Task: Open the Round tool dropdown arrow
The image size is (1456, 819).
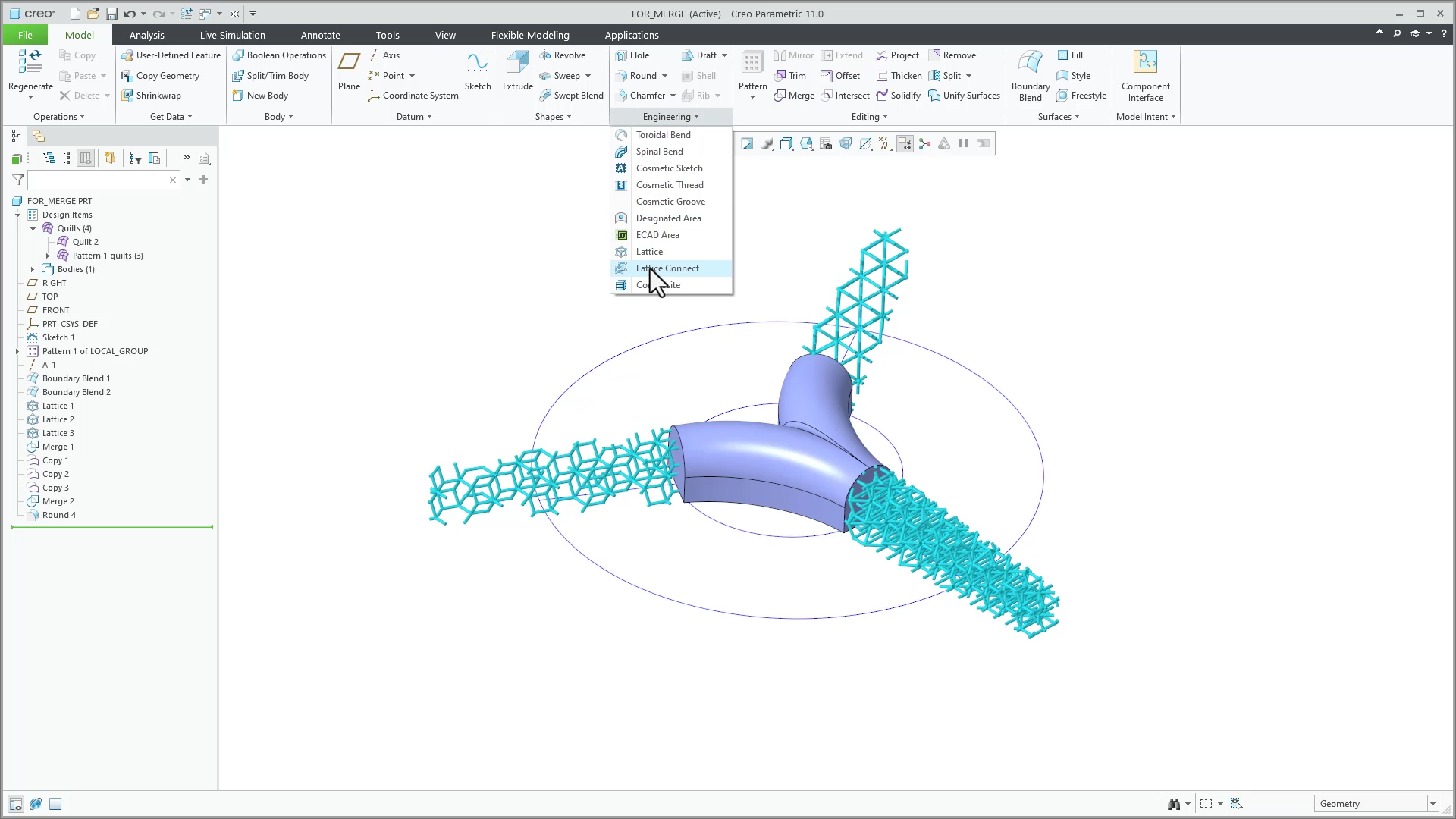Action: pyautogui.click(x=664, y=76)
